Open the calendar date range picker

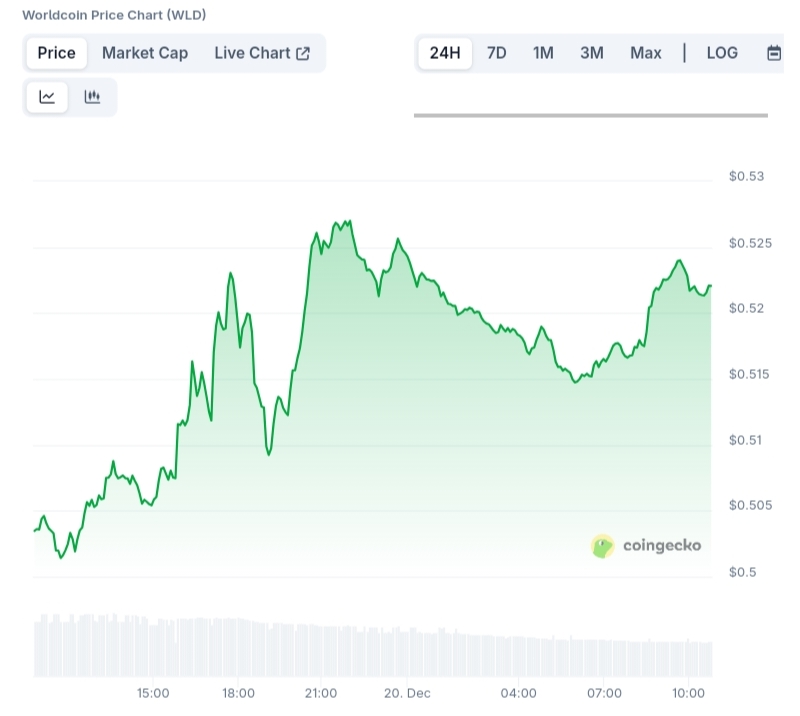pos(774,53)
